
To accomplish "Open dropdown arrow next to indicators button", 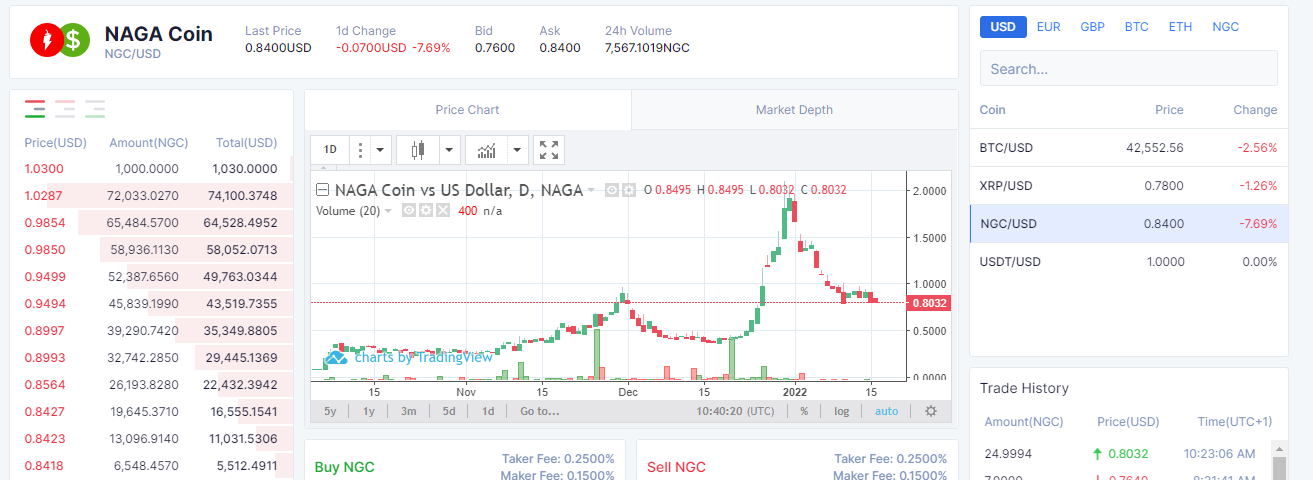I will (517, 150).
